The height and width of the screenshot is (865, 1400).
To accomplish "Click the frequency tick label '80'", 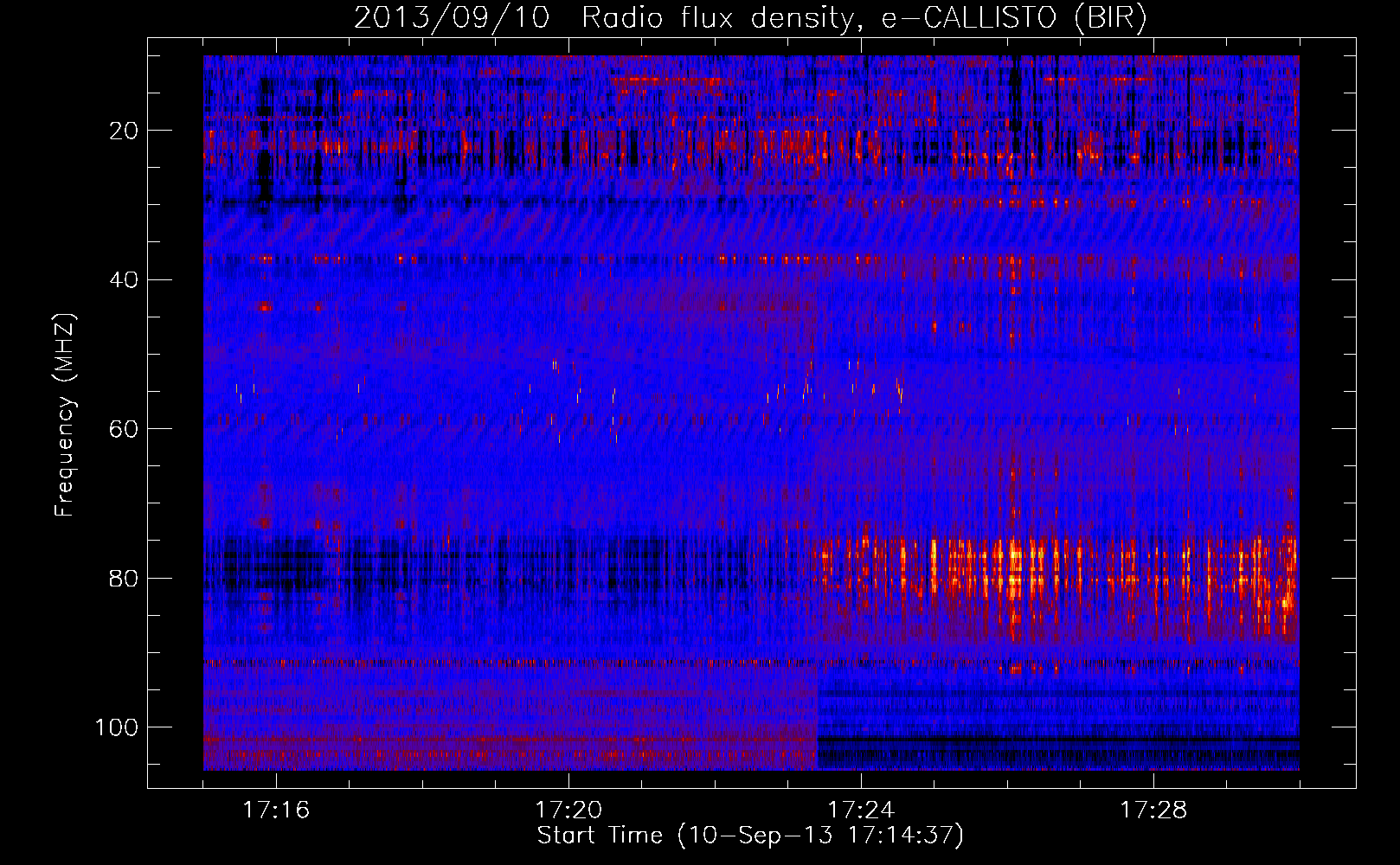I will pyautogui.click(x=124, y=578).
